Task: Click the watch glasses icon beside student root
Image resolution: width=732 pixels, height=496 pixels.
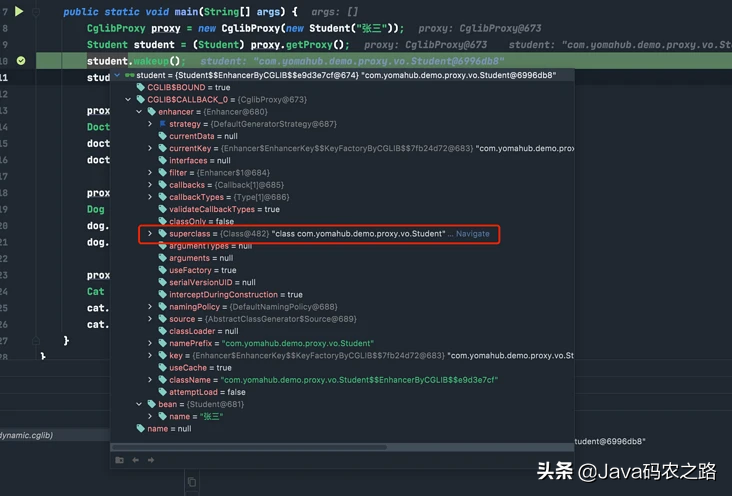Action: (x=129, y=75)
